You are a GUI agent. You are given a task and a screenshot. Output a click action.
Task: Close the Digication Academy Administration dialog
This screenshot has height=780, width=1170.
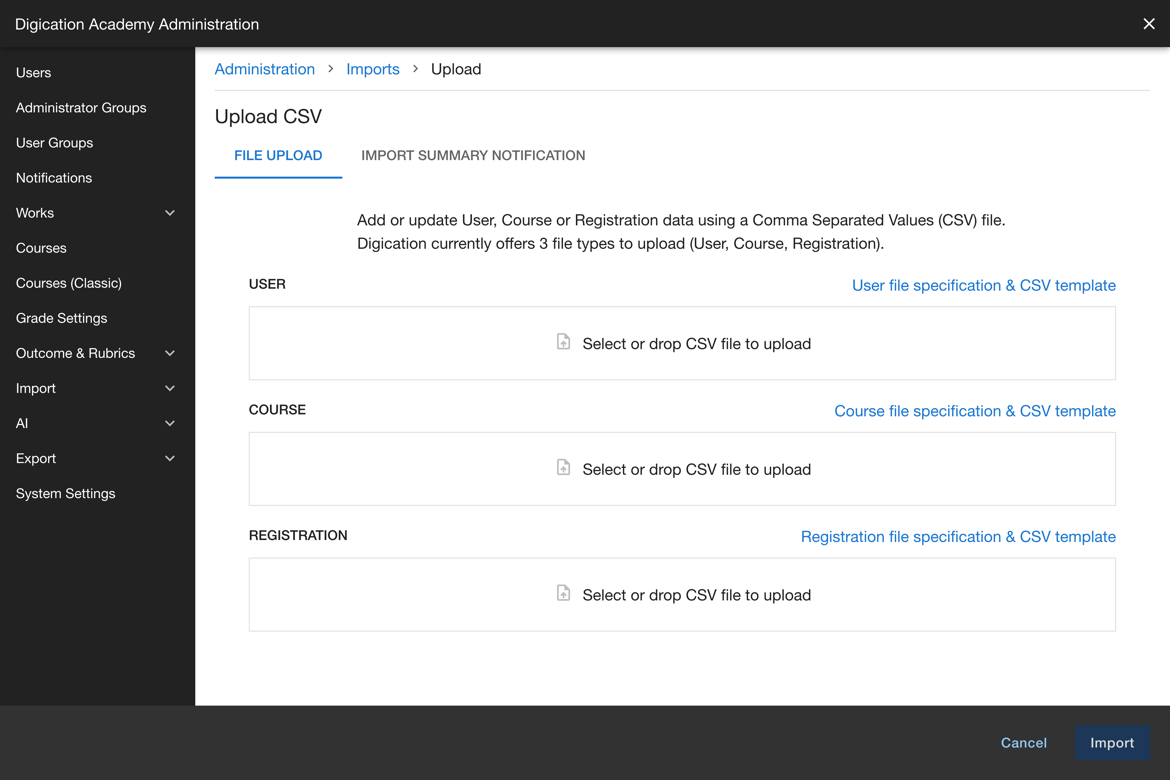tap(1149, 24)
